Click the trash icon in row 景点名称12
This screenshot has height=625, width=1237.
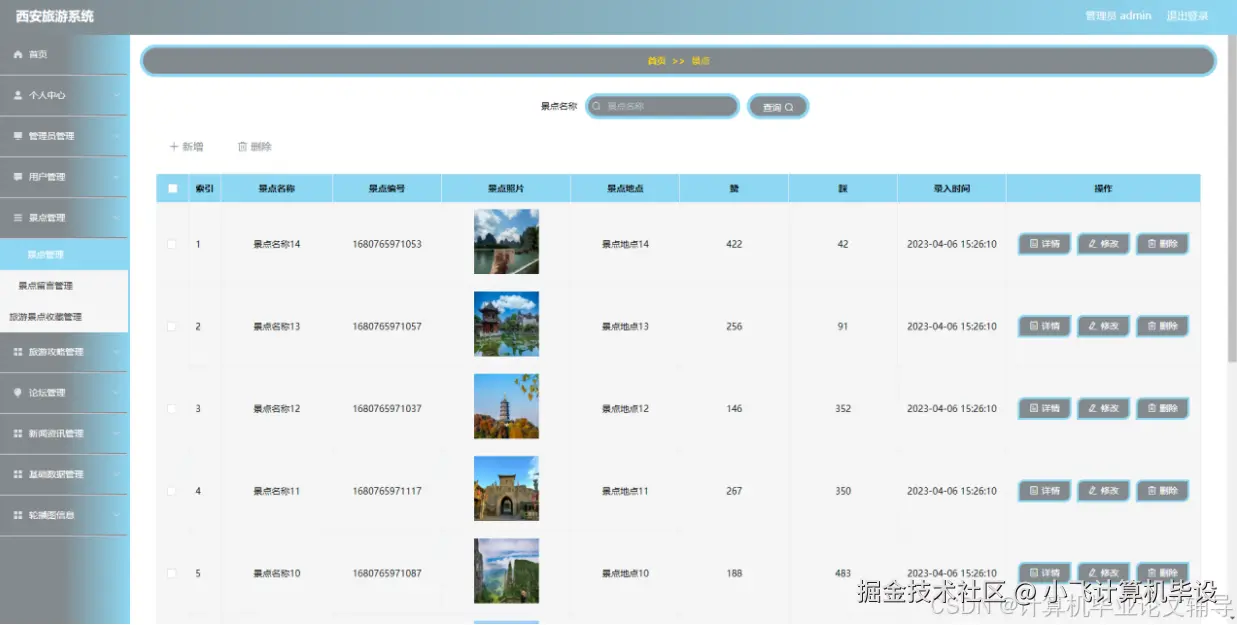1152,408
